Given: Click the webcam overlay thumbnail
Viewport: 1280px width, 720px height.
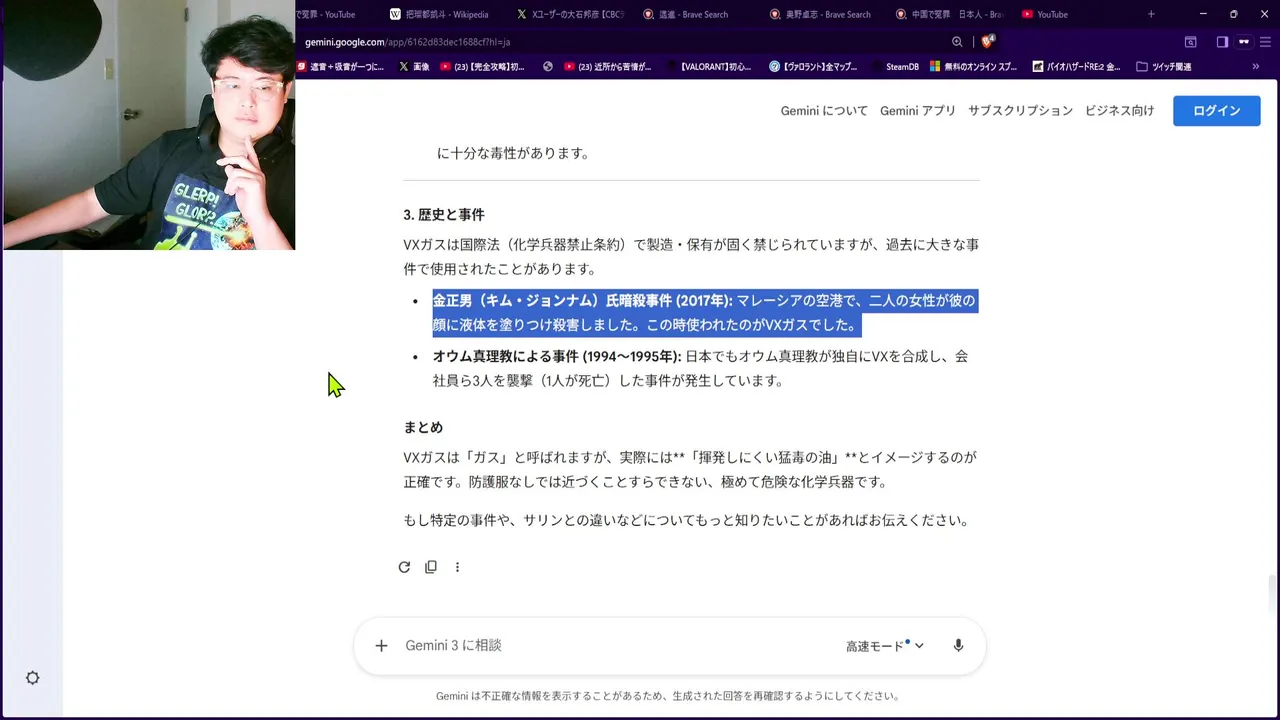Looking at the screenshot, I should [148, 124].
